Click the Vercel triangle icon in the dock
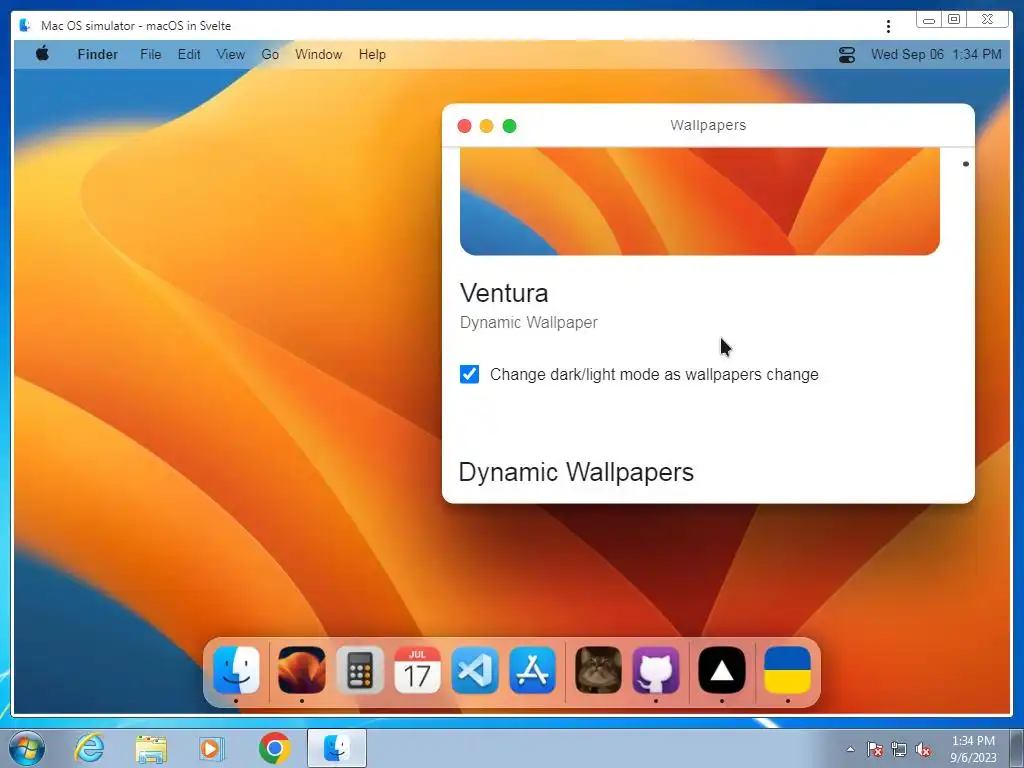This screenshot has width=1024, height=768. pos(722,670)
